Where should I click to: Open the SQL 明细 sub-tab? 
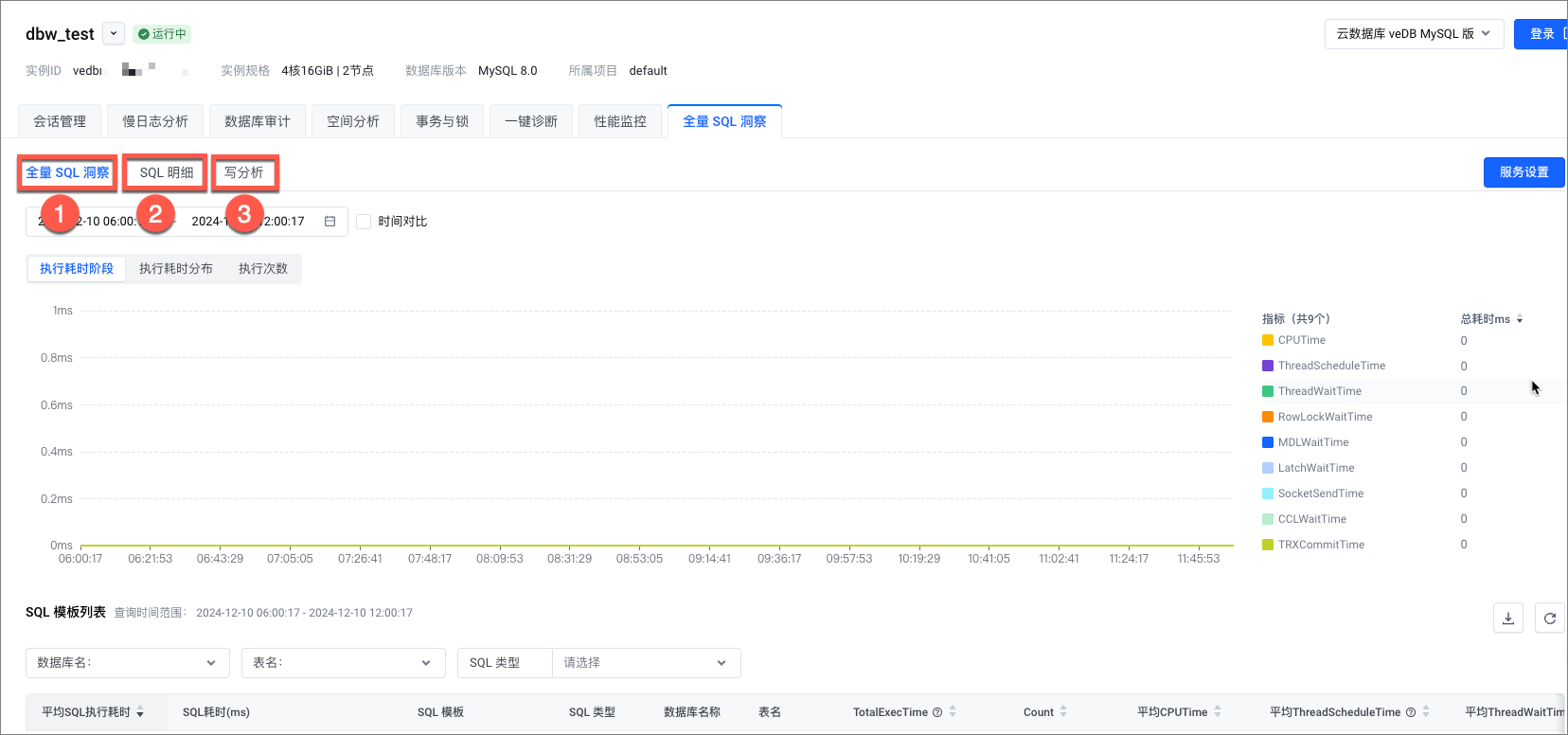(167, 172)
